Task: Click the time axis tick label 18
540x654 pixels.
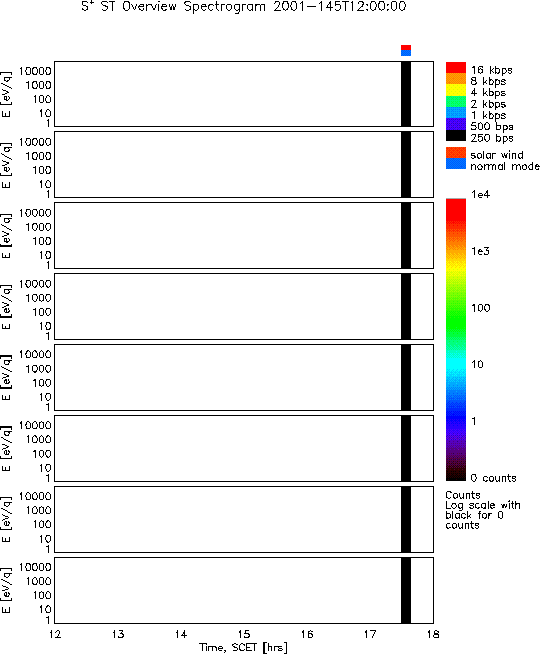Action: [433, 634]
